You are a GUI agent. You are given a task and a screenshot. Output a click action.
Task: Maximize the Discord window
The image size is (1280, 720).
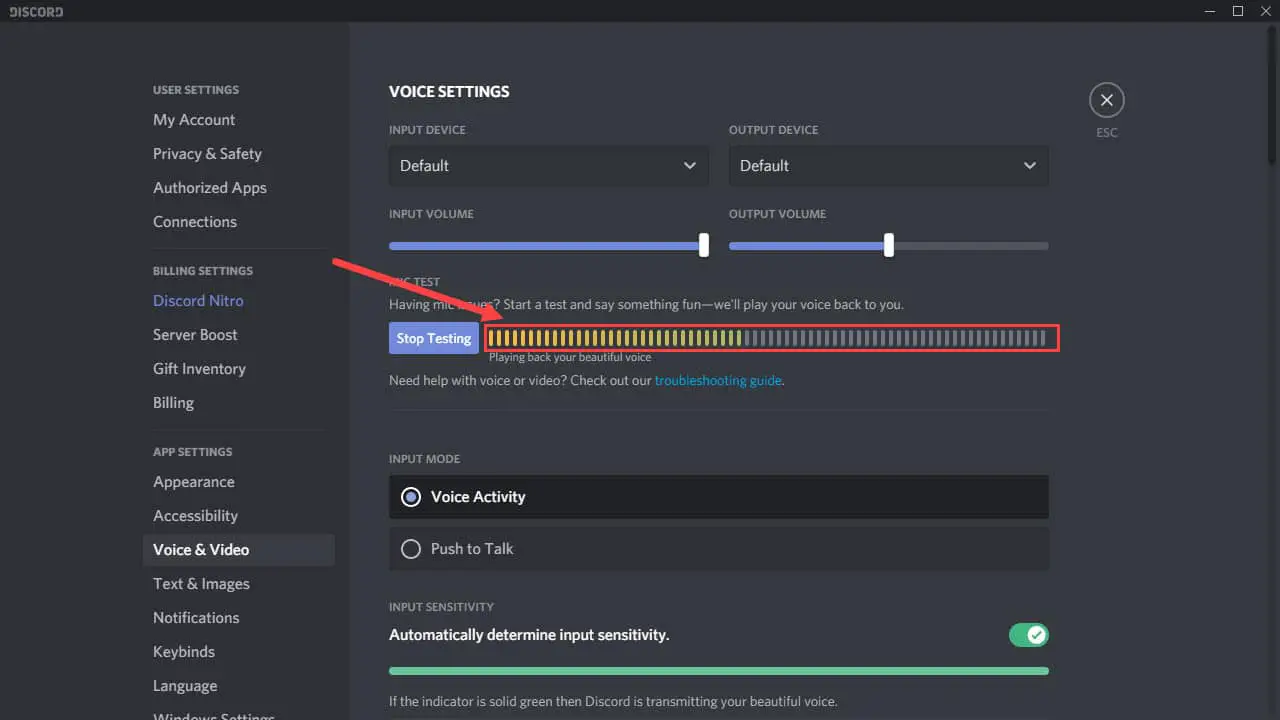1238,11
